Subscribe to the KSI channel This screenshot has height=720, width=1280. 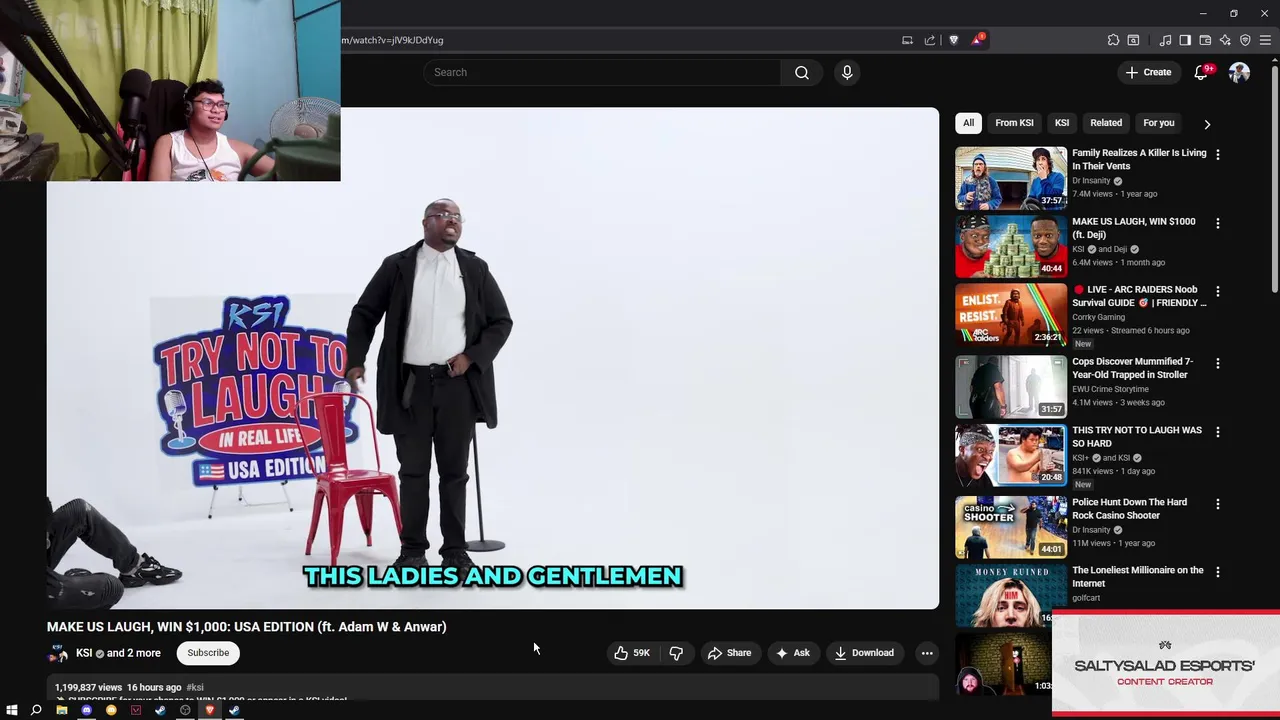(208, 653)
